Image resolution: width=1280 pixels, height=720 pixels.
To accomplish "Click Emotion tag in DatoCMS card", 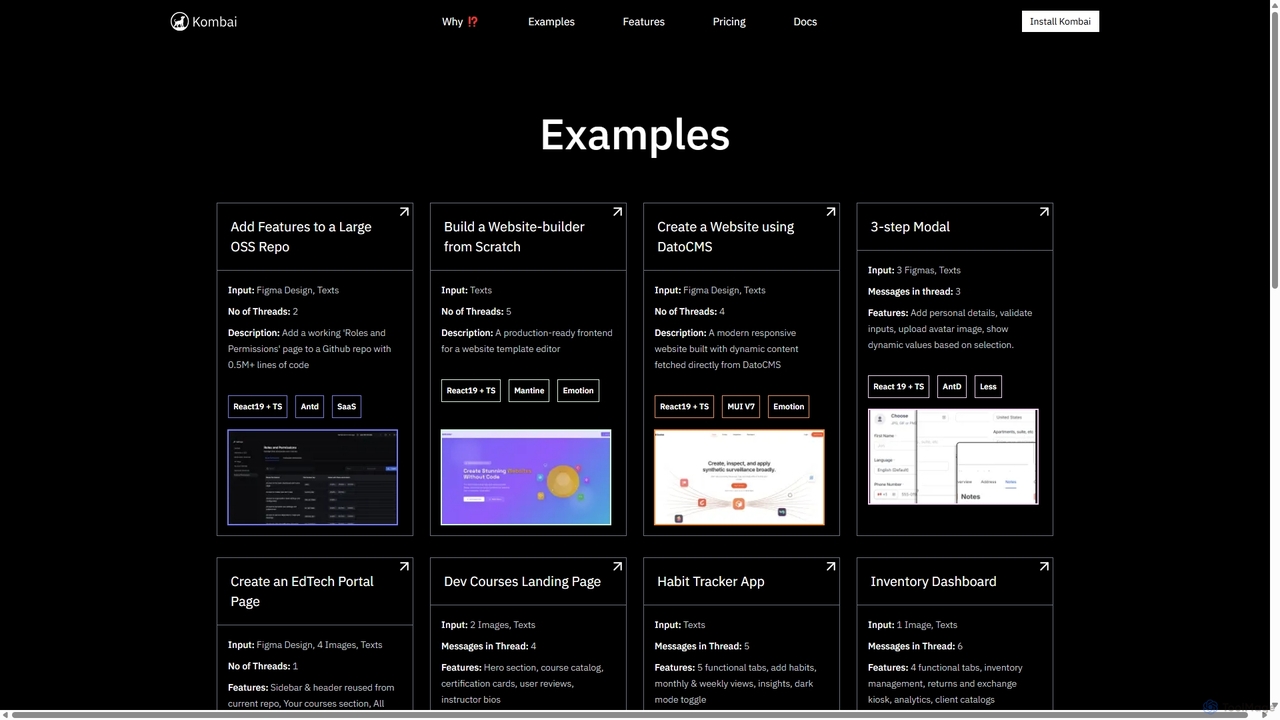I will click(788, 406).
